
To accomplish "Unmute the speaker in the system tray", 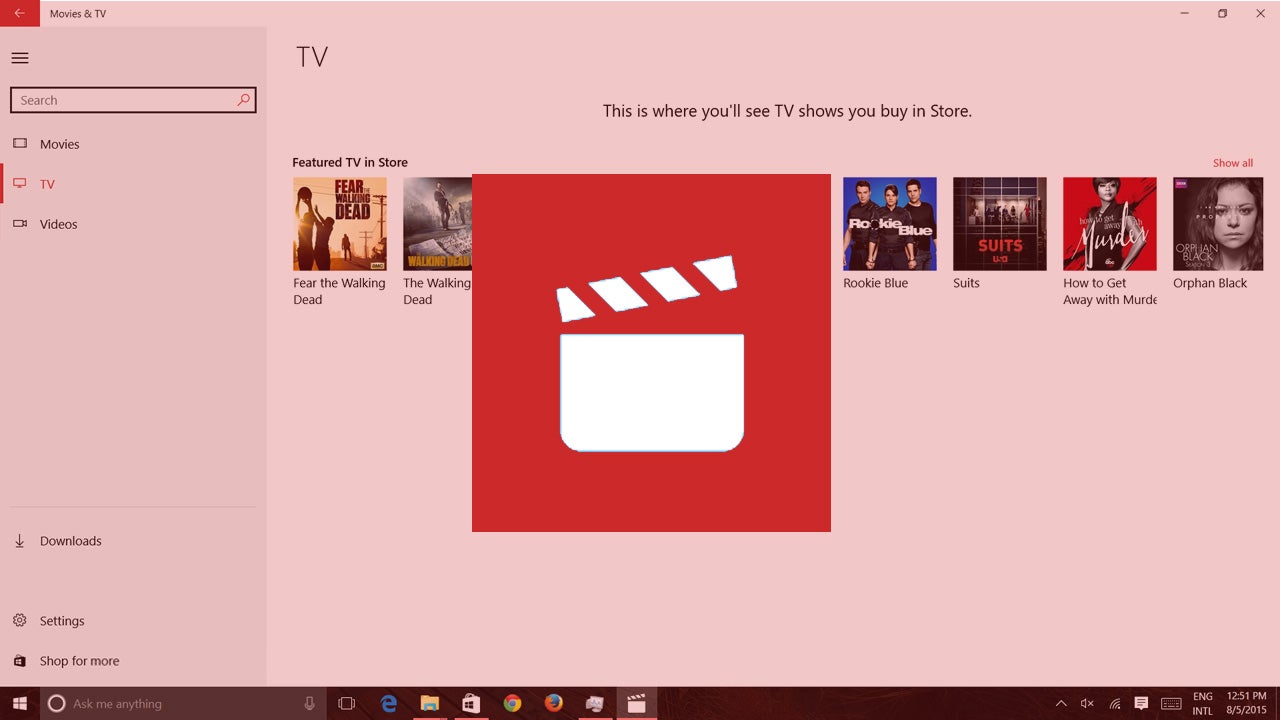I will 1086,704.
